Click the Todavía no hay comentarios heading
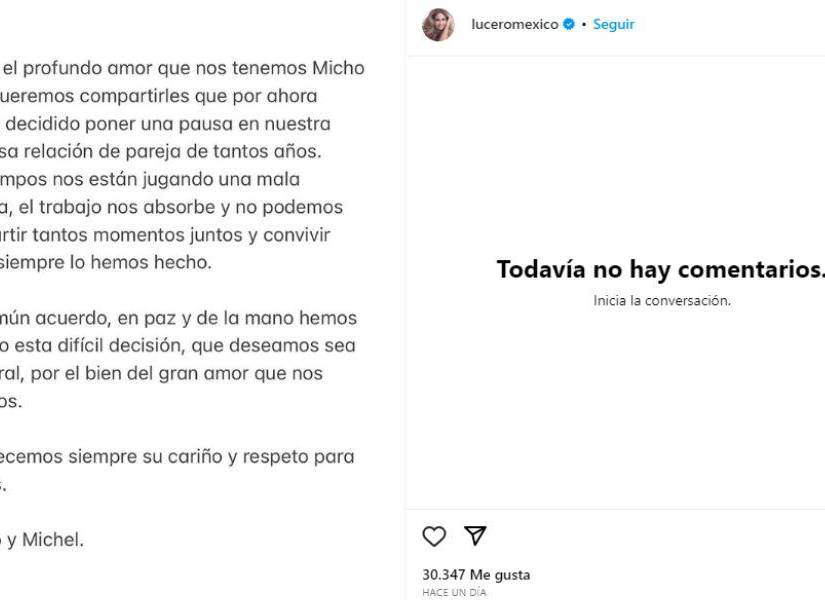 [660, 270]
